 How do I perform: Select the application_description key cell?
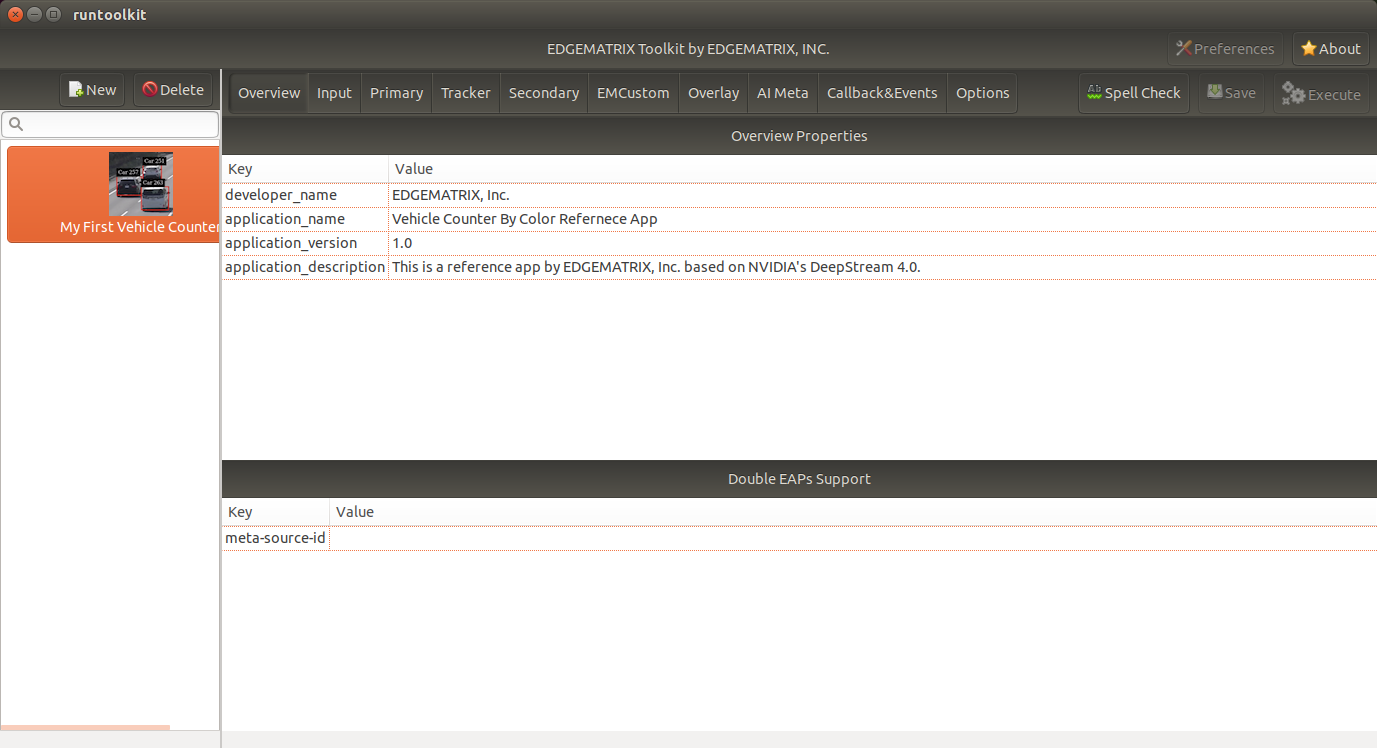(x=305, y=267)
